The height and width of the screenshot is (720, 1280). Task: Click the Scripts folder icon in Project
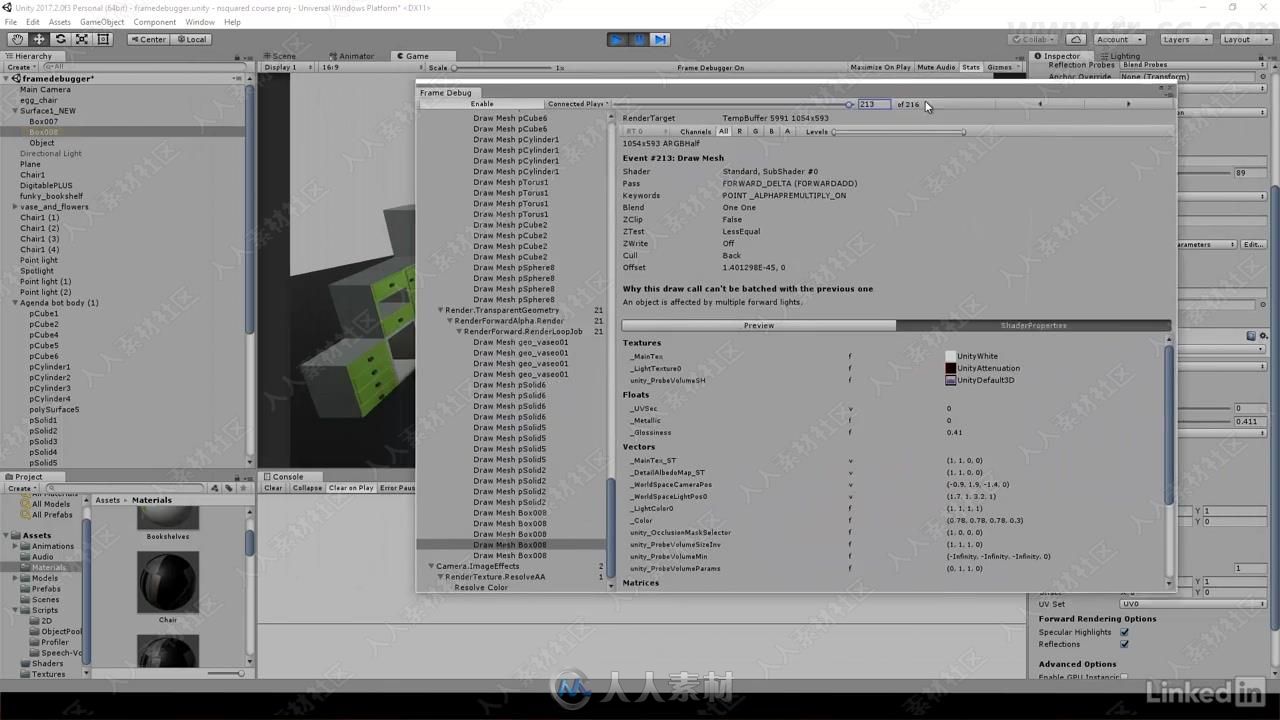coord(24,610)
